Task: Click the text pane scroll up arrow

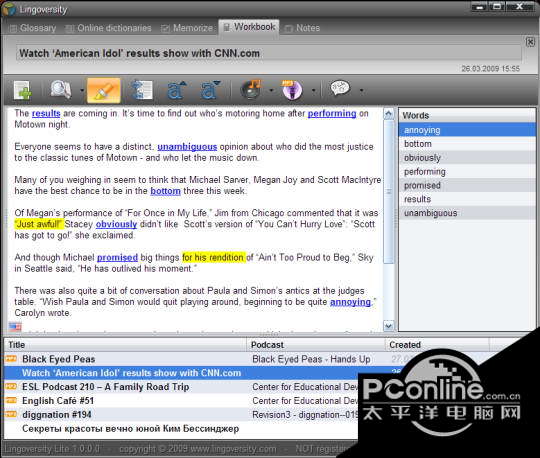Action: [x=388, y=114]
